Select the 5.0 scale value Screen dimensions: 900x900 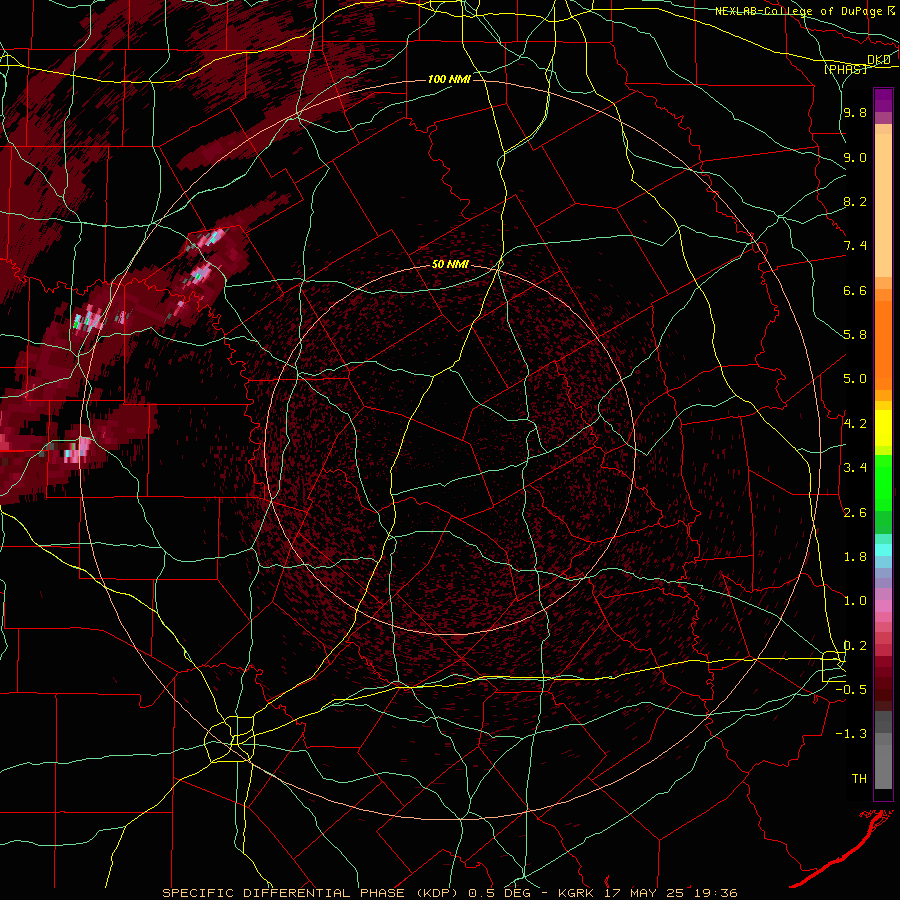click(855, 379)
